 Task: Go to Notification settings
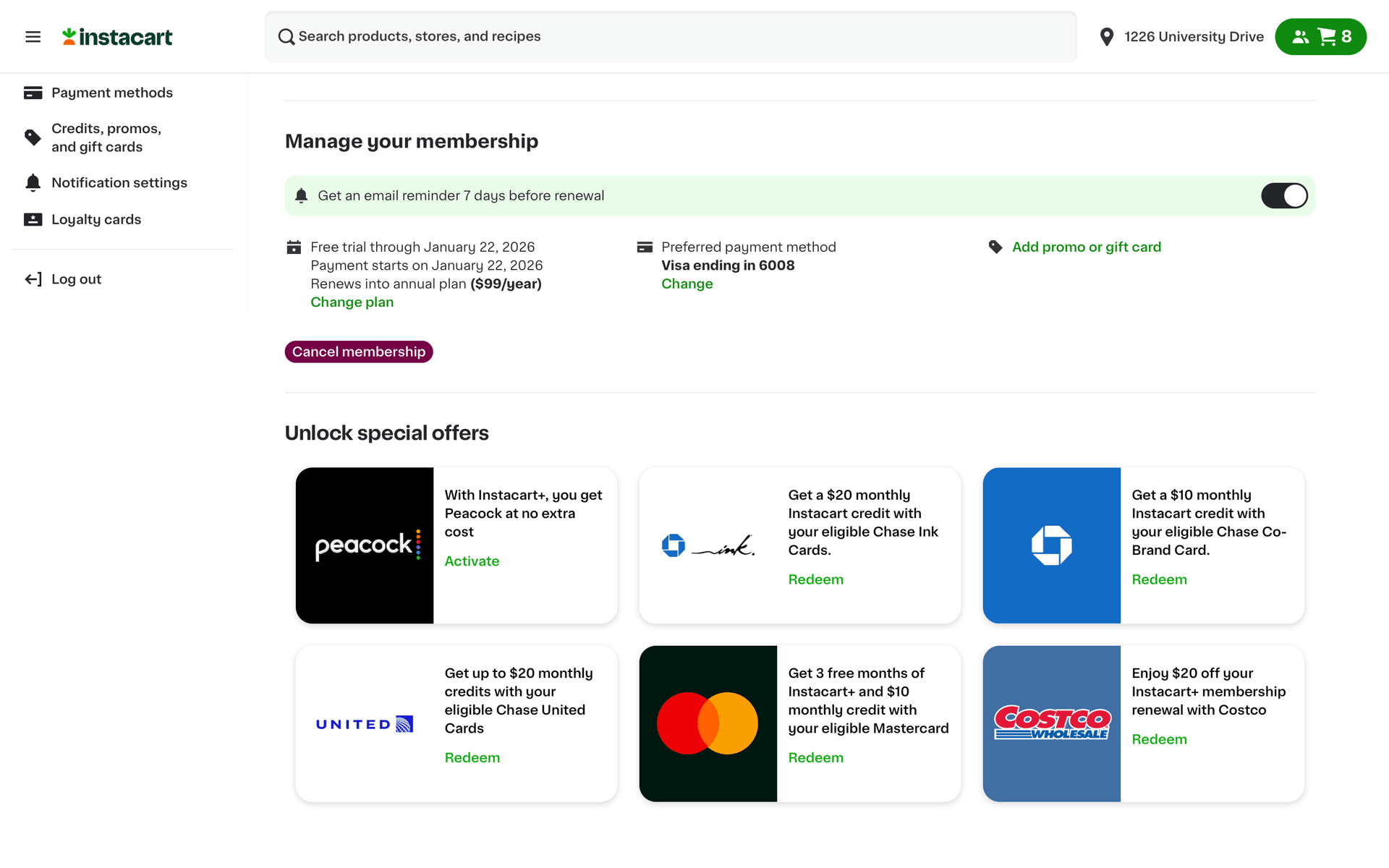(119, 183)
